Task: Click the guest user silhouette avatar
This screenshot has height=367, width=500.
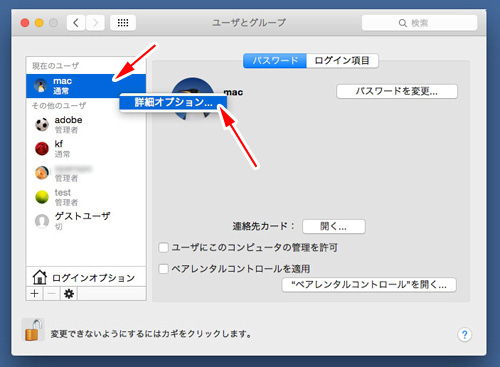Action: [42, 221]
